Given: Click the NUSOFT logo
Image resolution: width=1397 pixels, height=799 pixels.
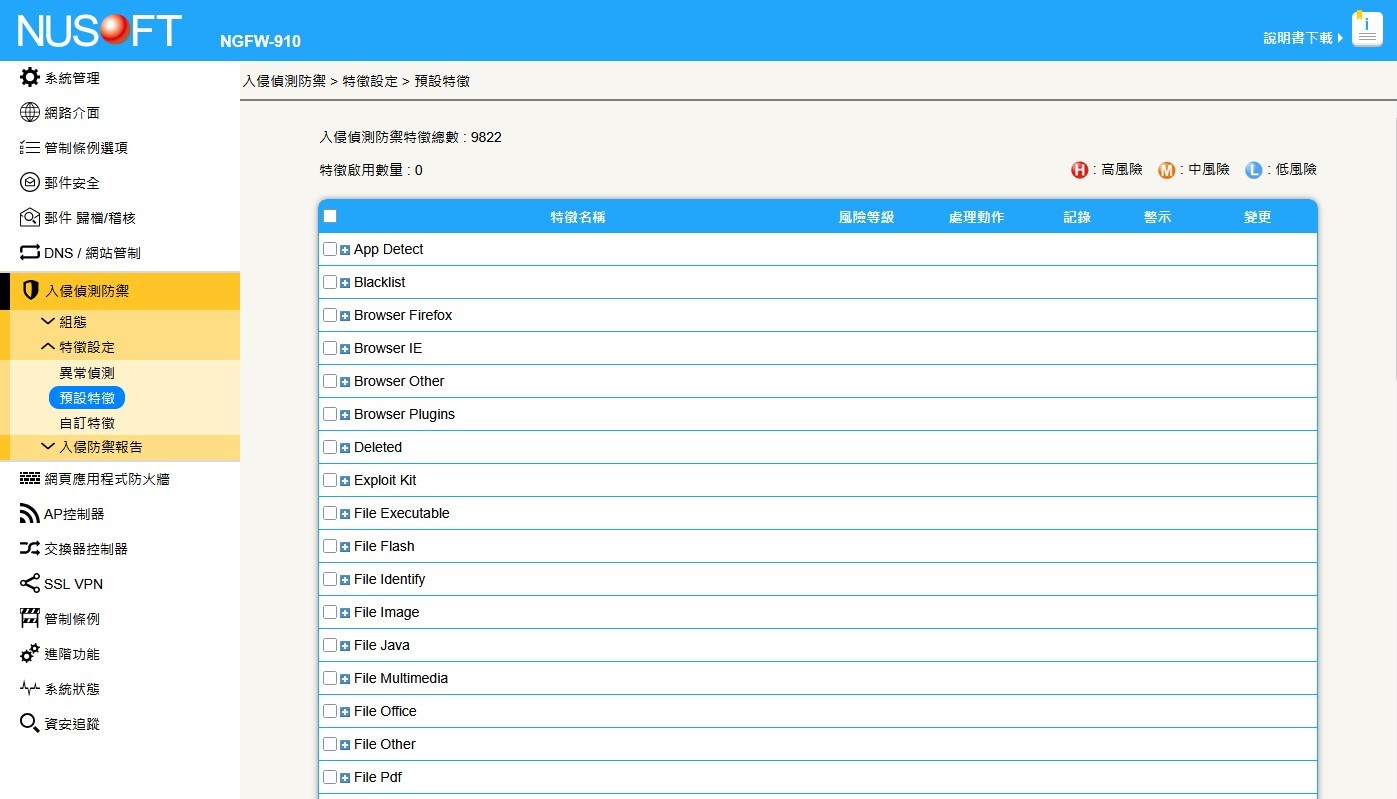Looking at the screenshot, I should (x=100, y=30).
